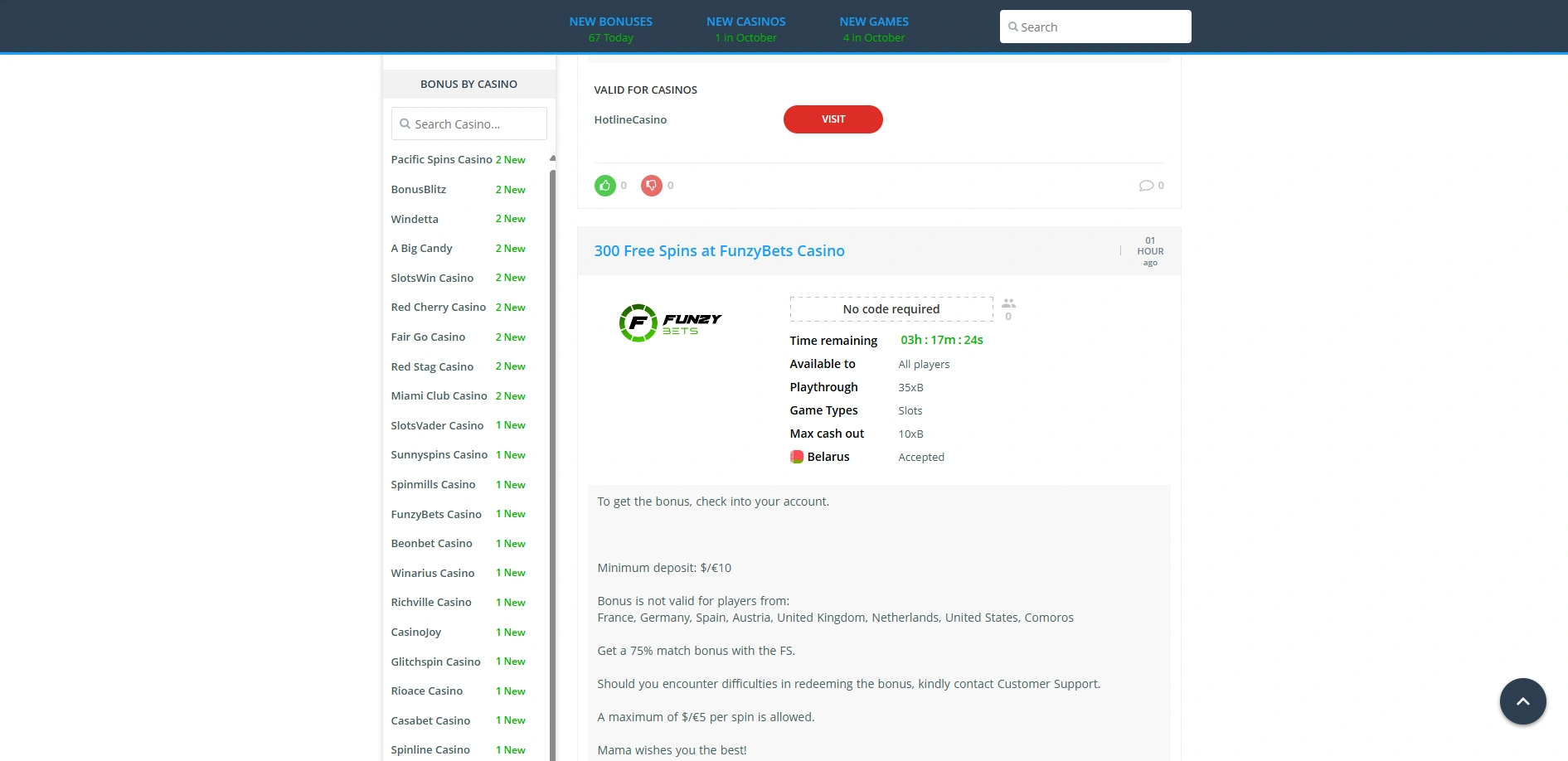Click the scroll-to-top arrow button
The width and height of the screenshot is (1568, 761).
click(x=1522, y=701)
